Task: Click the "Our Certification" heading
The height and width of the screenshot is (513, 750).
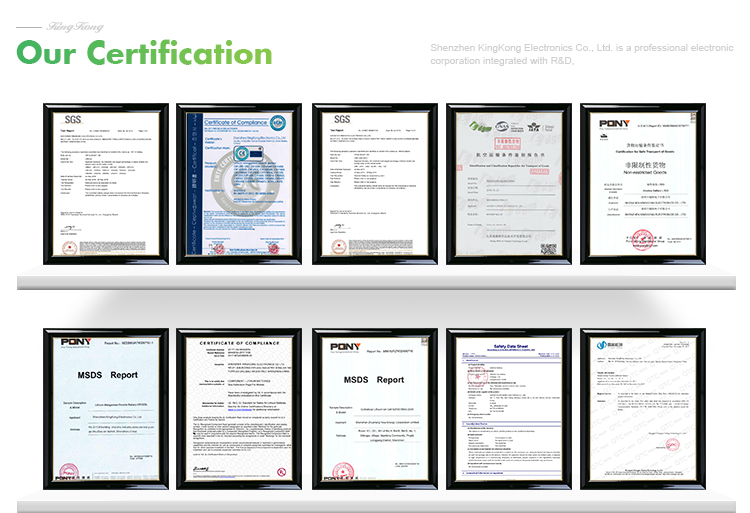Action: (144, 53)
